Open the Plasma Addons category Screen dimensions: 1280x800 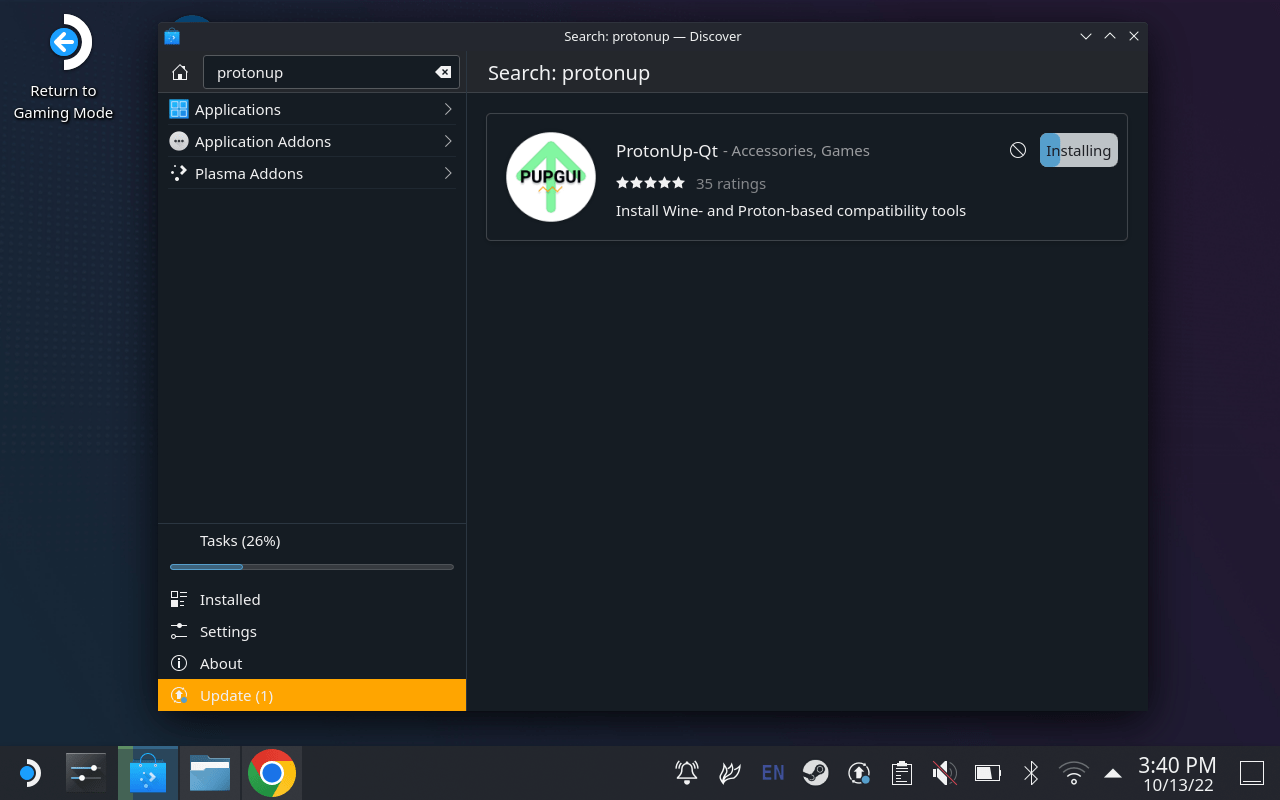click(312, 173)
